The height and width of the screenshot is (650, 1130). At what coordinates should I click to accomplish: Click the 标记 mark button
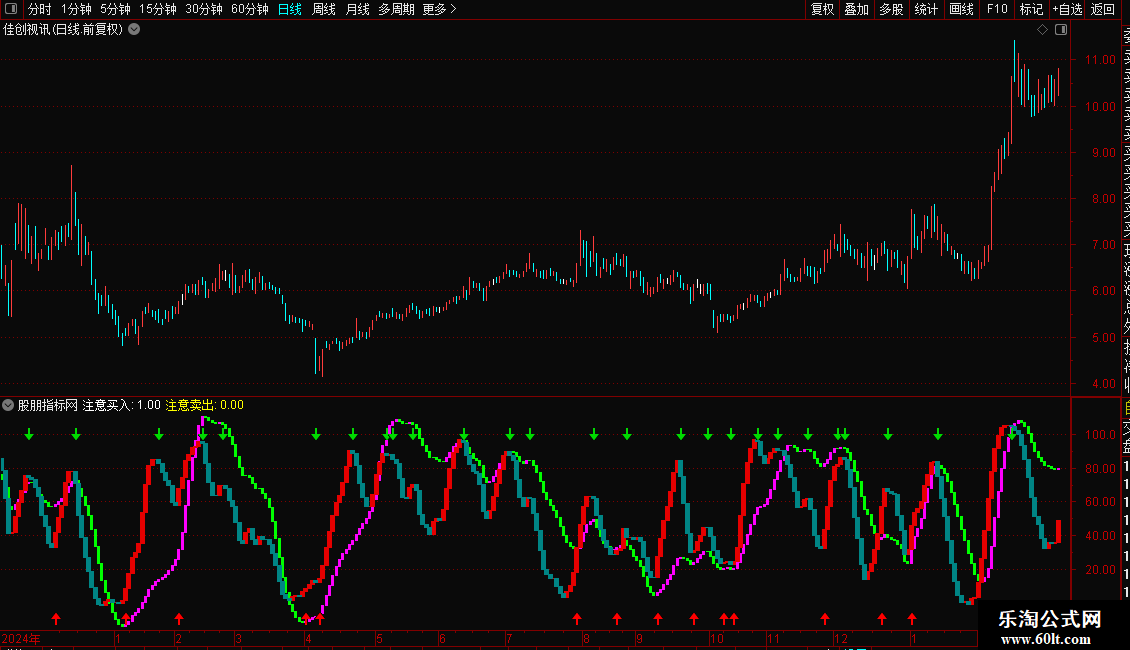pos(1031,9)
